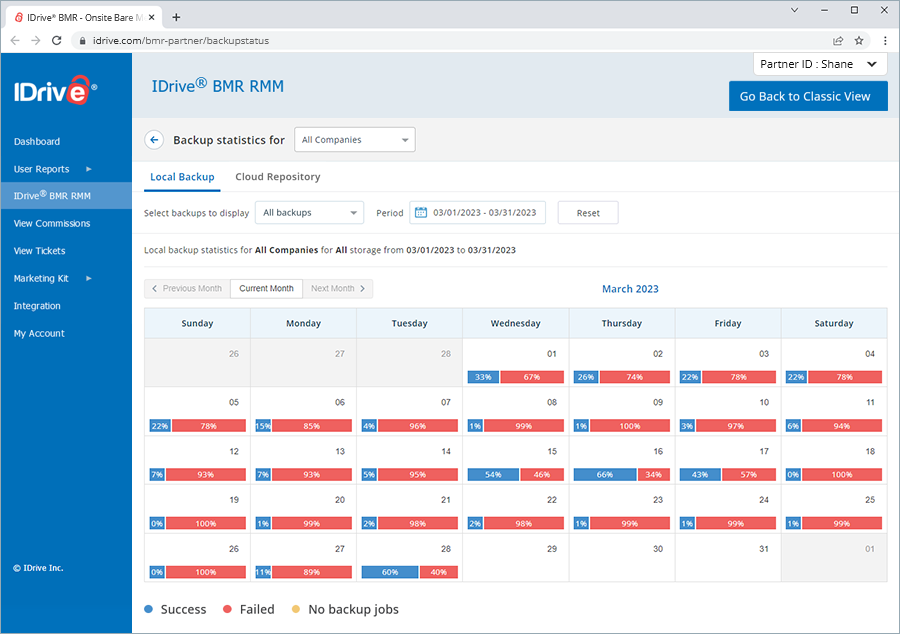Open View Tickets in the sidebar
Viewport: 900px width, 634px height.
pyautogui.click(x=40, y=251)
